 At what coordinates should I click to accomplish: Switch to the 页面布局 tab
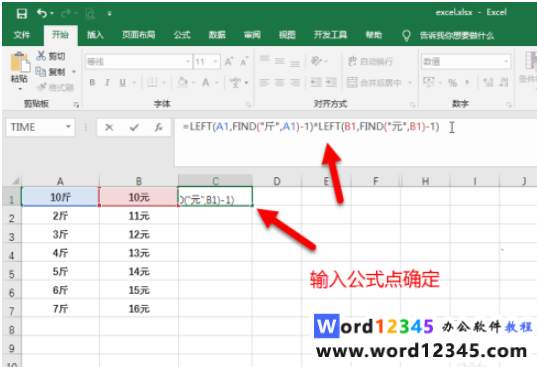(139, 35)
